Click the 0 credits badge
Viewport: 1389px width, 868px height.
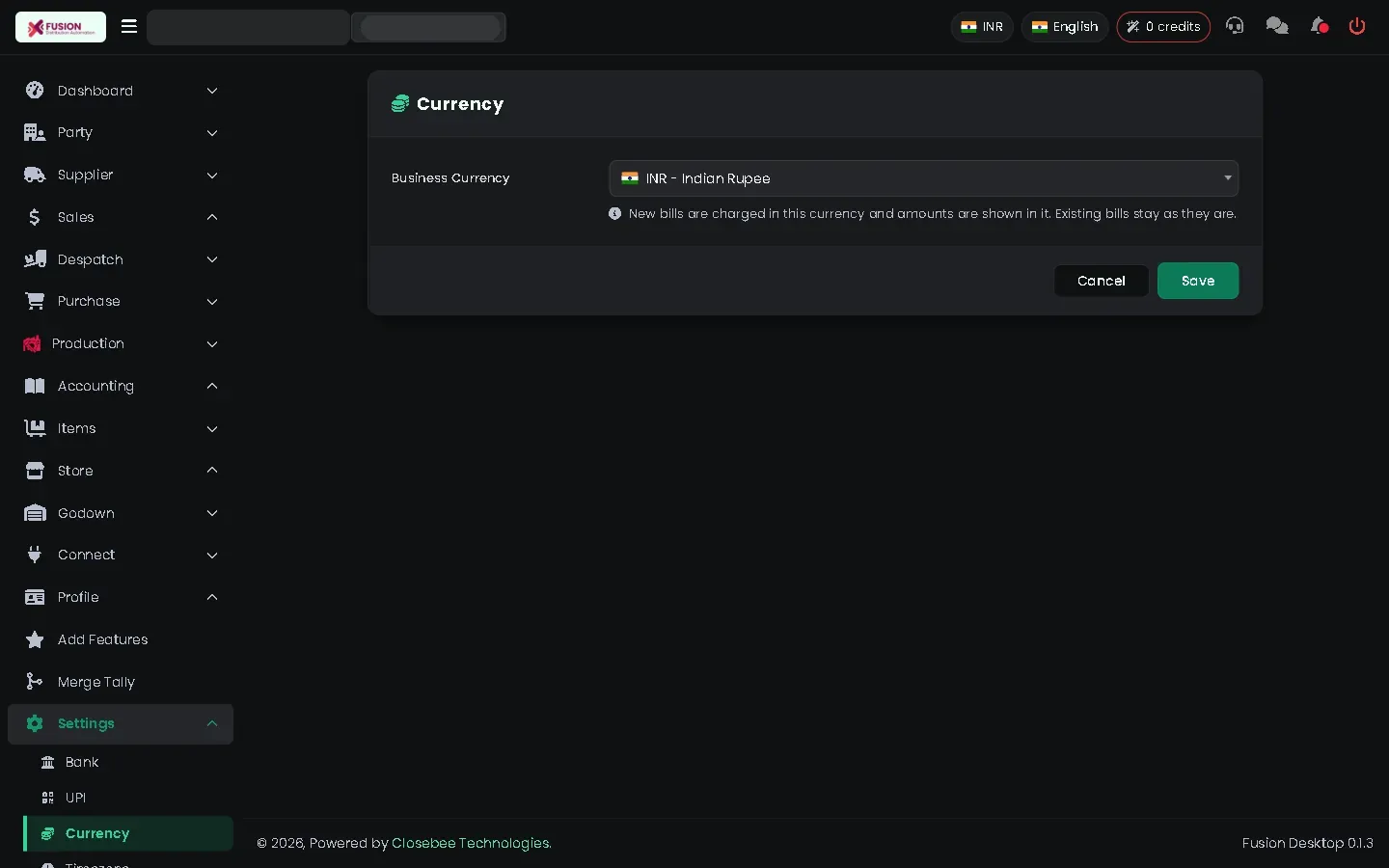pyautogui.click(x=1163, y=27)
